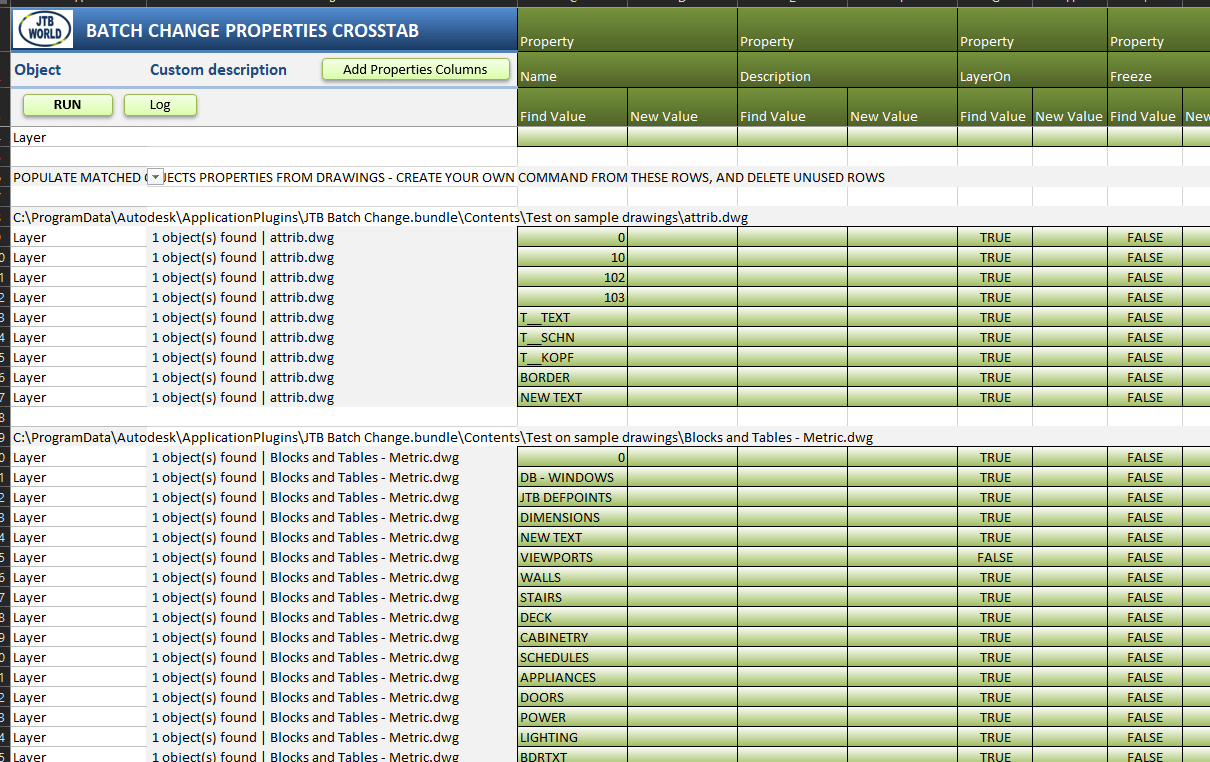
Task: Click the LayerOn TRUE value in CABINETRY row
Action: click(995, 637)
